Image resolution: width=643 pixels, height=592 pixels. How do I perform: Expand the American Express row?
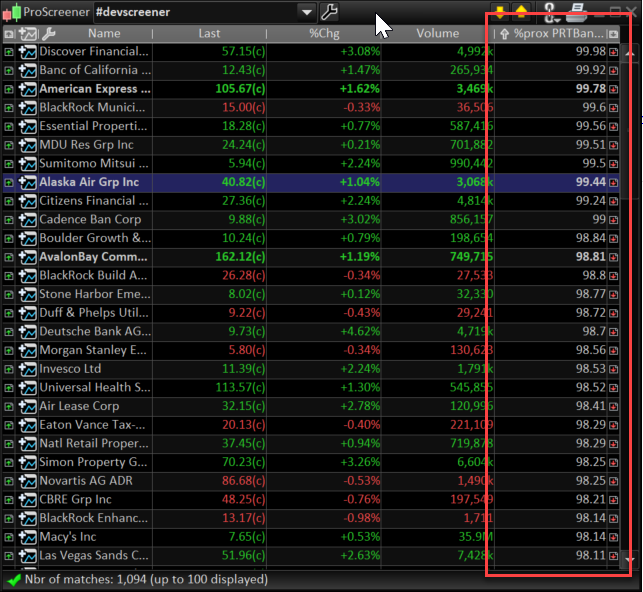(x=9, y=89)
